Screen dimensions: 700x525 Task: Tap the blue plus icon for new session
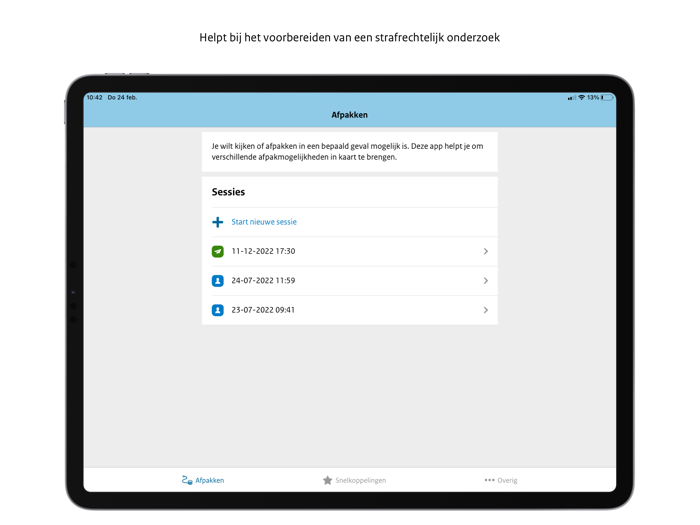(x=217, y=222)
